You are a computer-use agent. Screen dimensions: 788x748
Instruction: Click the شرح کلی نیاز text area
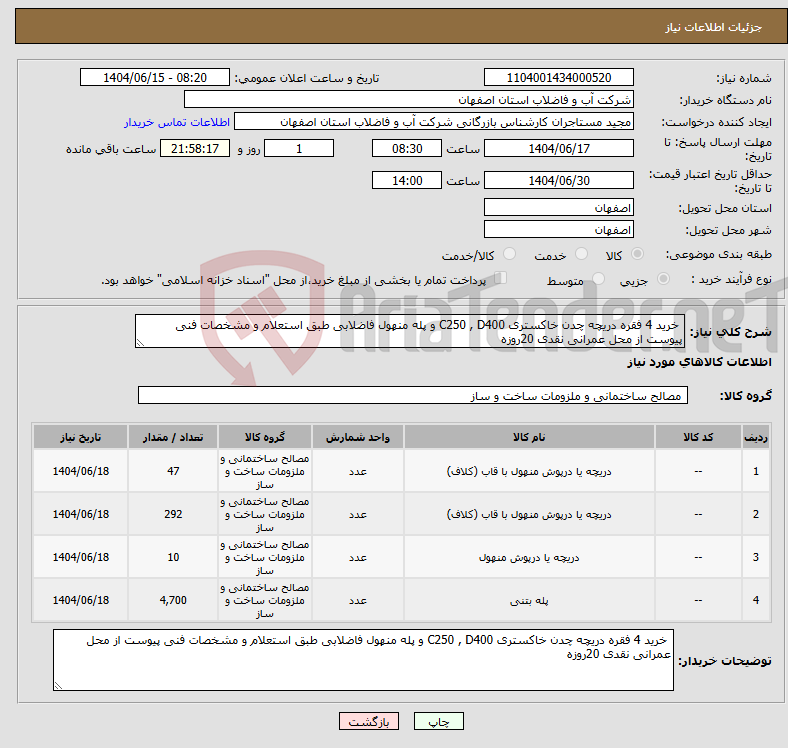click(x=410, y=332)
